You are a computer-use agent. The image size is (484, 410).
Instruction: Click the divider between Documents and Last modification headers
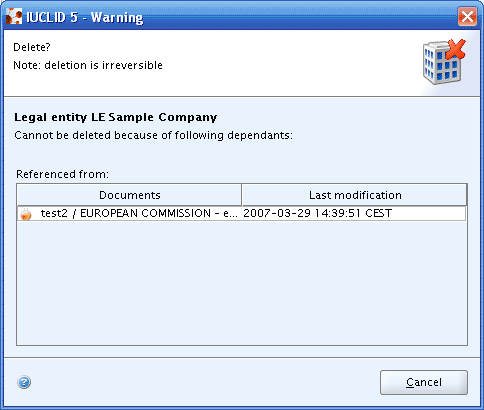pos(242,195)
